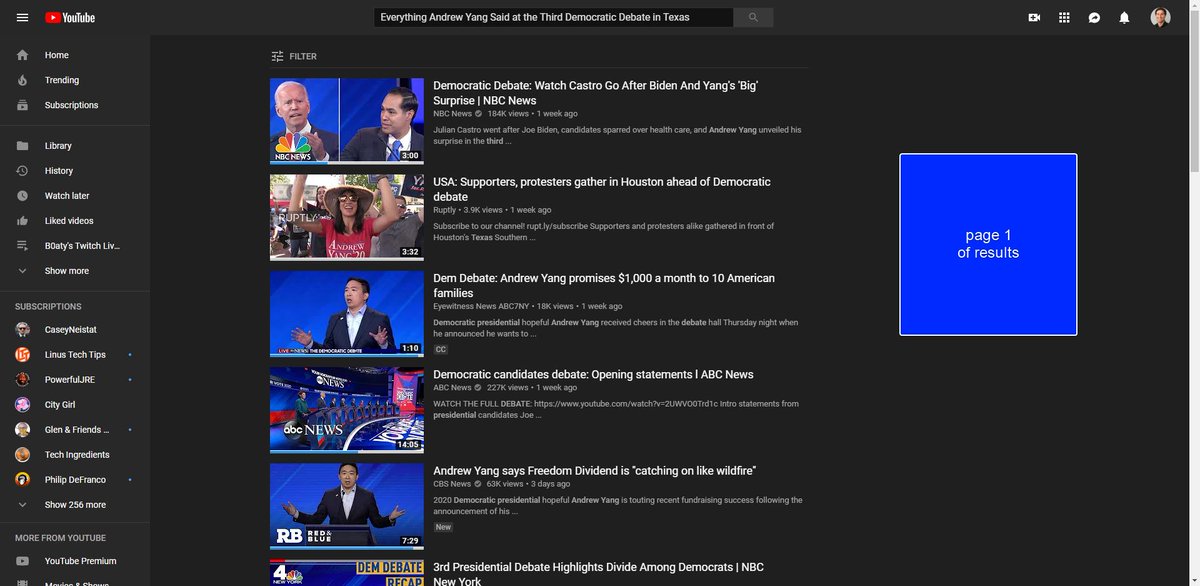This screenshot has height=586, width=1200.
Task: Open ABC News opening statements thumbnail
Action: (347, 409)
